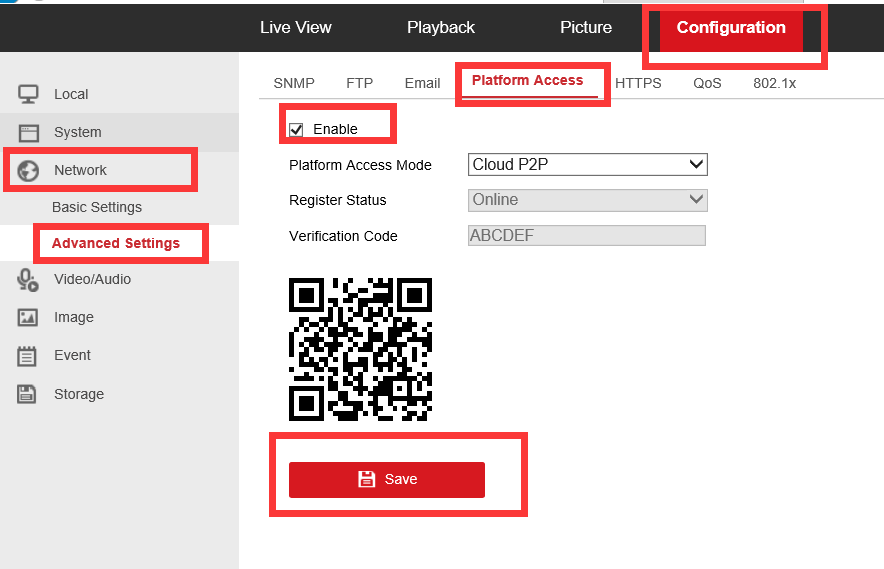Select the QoS tab
This screenshot has height=569, width=884.
[707, 83]
